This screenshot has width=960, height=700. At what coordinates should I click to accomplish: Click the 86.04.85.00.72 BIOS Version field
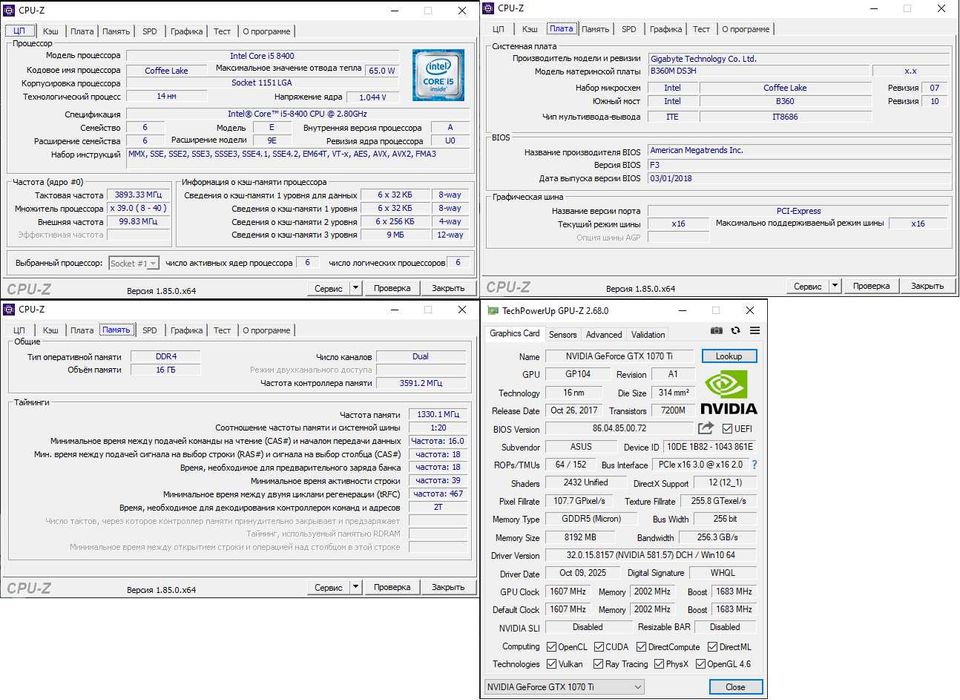619,428
